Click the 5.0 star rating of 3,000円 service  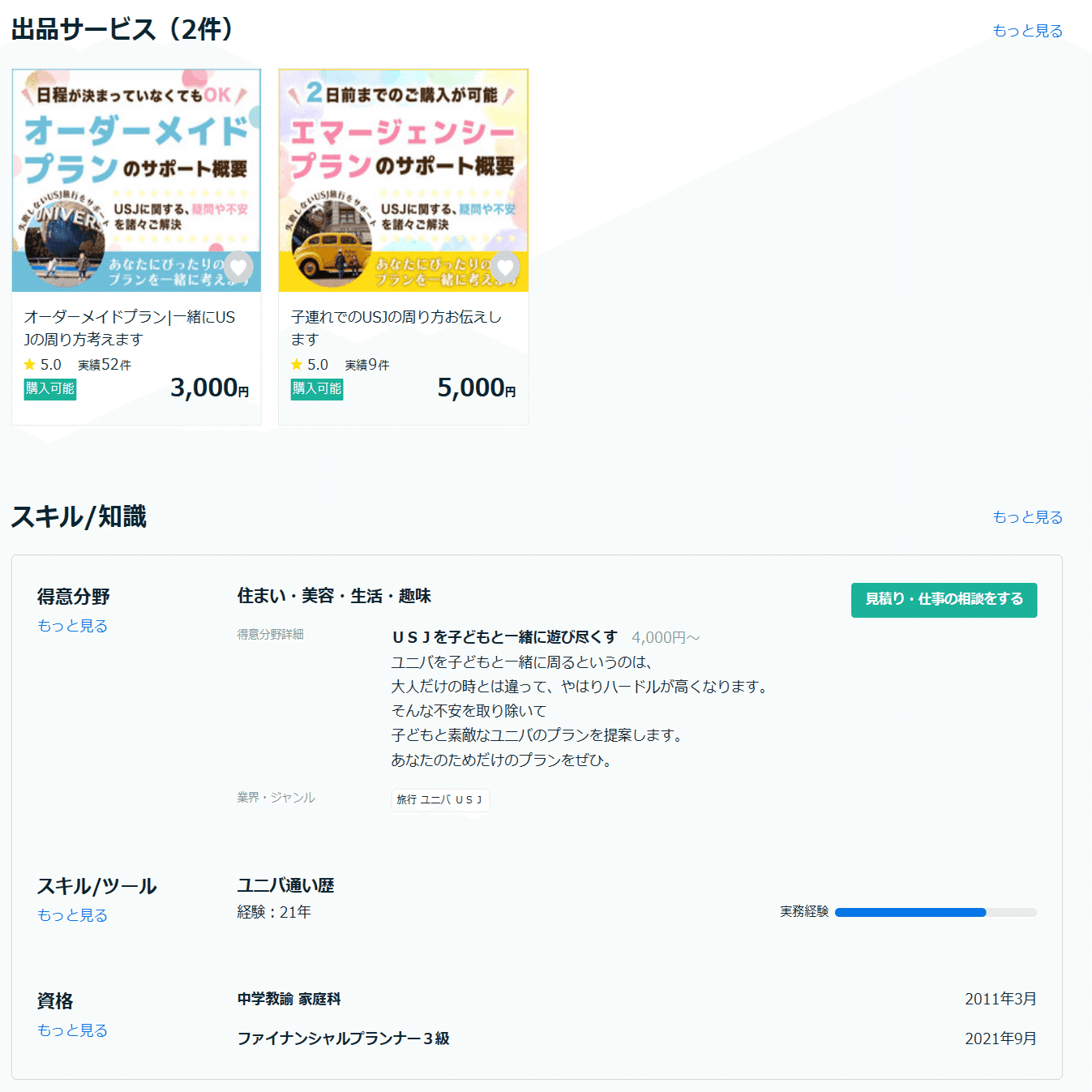[x=42, y=365]
